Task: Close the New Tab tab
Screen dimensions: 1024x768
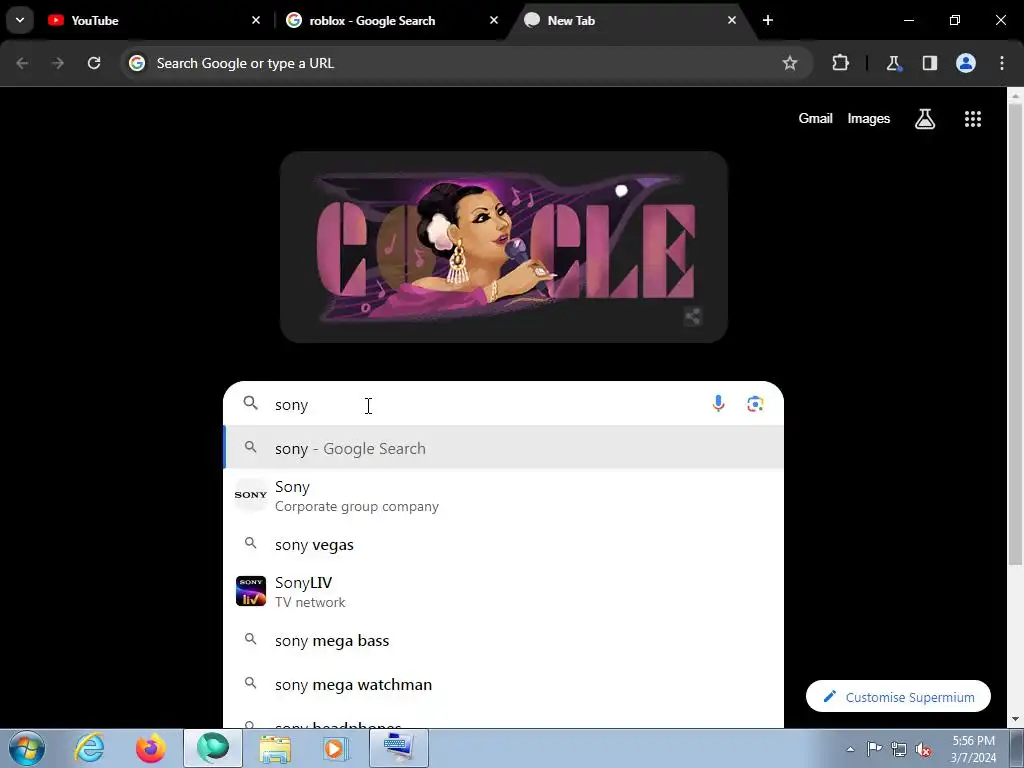Action: tap(731, 20)
